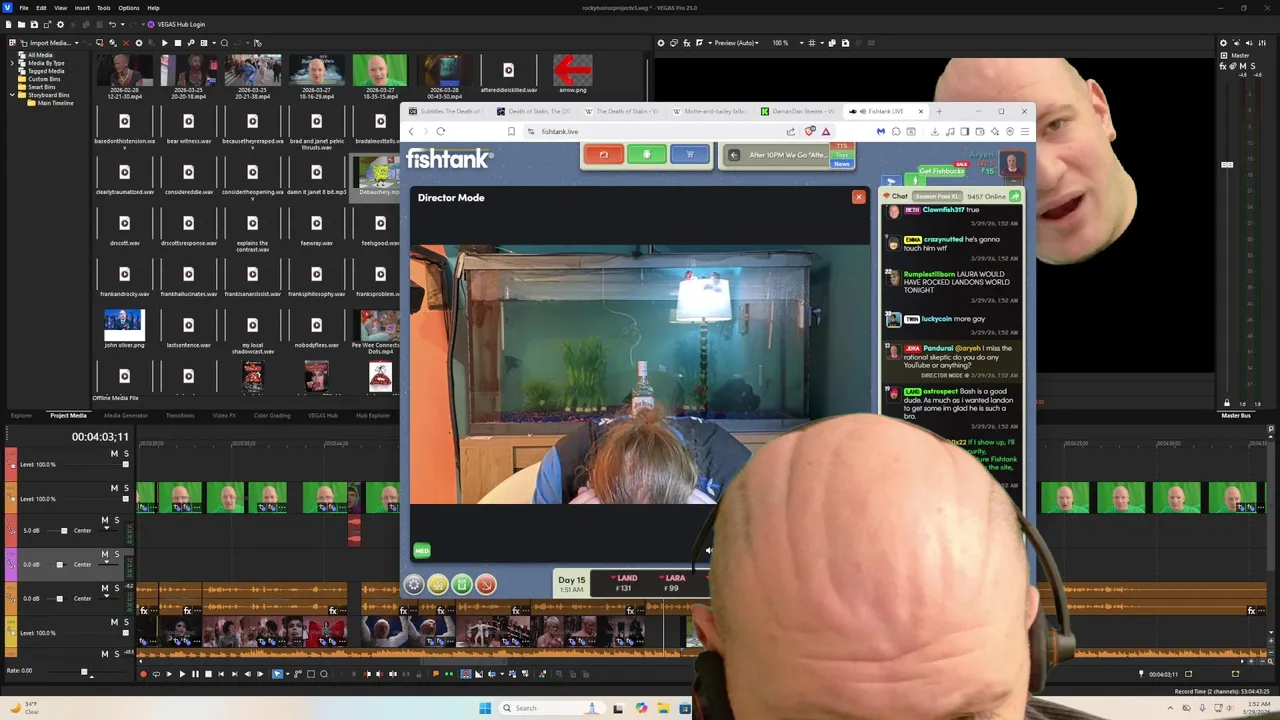Collapse the Storyboard Bins tree node
Image resolution: width=1280 pixels, height=720 pixels.
point(12,95)
